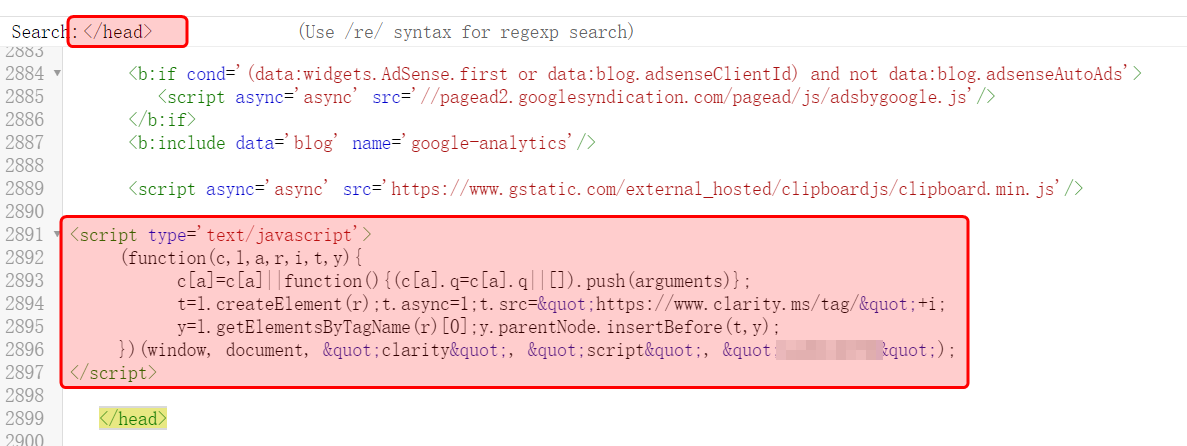Viewport: 1187px width, 446px height.
Task: Click line number 2889 in the gutter
Action: click(x=24, y=189)
